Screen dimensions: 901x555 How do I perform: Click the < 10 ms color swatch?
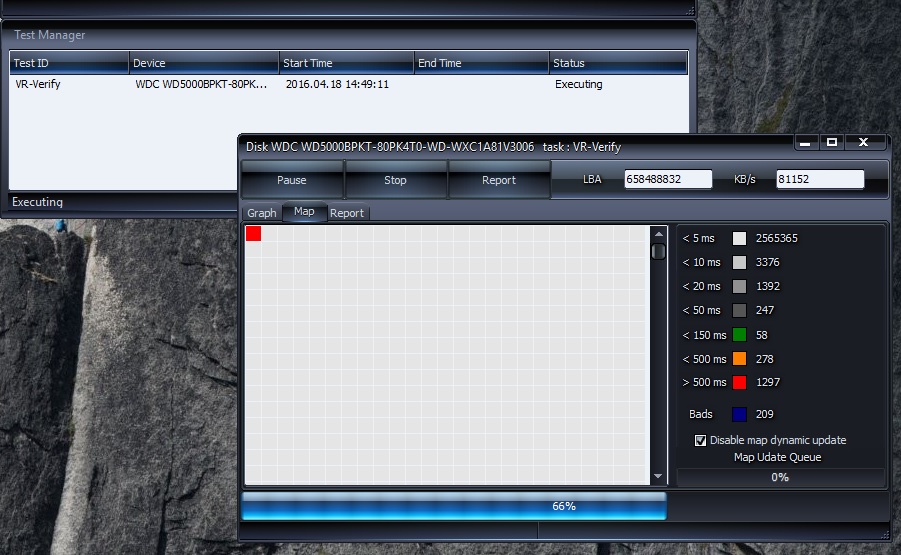tap(740, 263)
